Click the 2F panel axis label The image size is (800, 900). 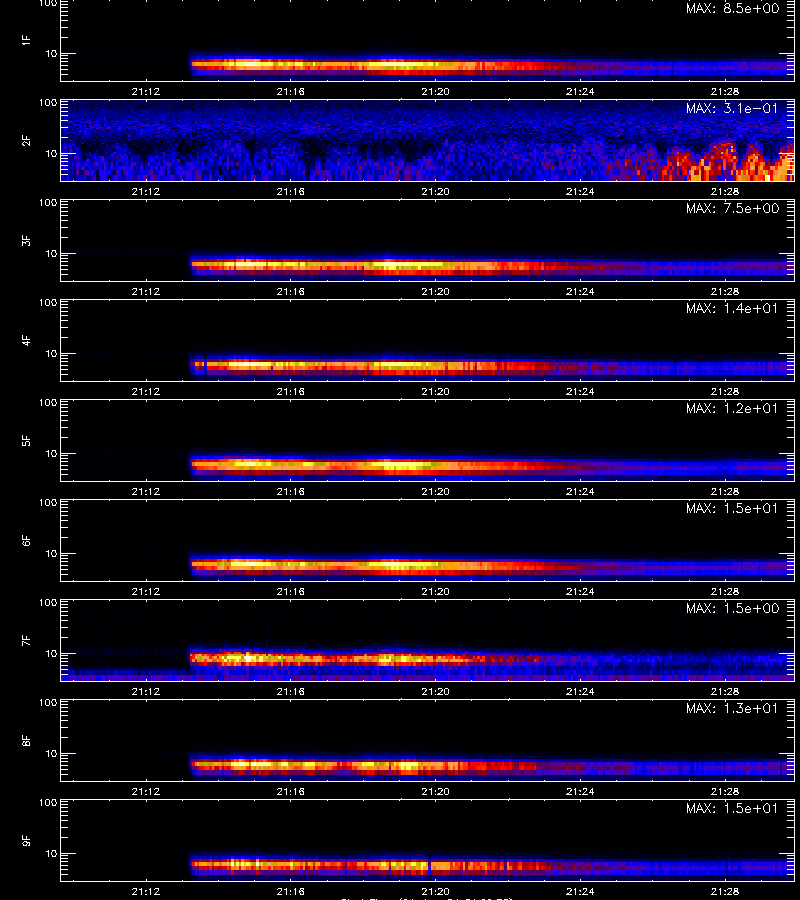tap(26, 140)
